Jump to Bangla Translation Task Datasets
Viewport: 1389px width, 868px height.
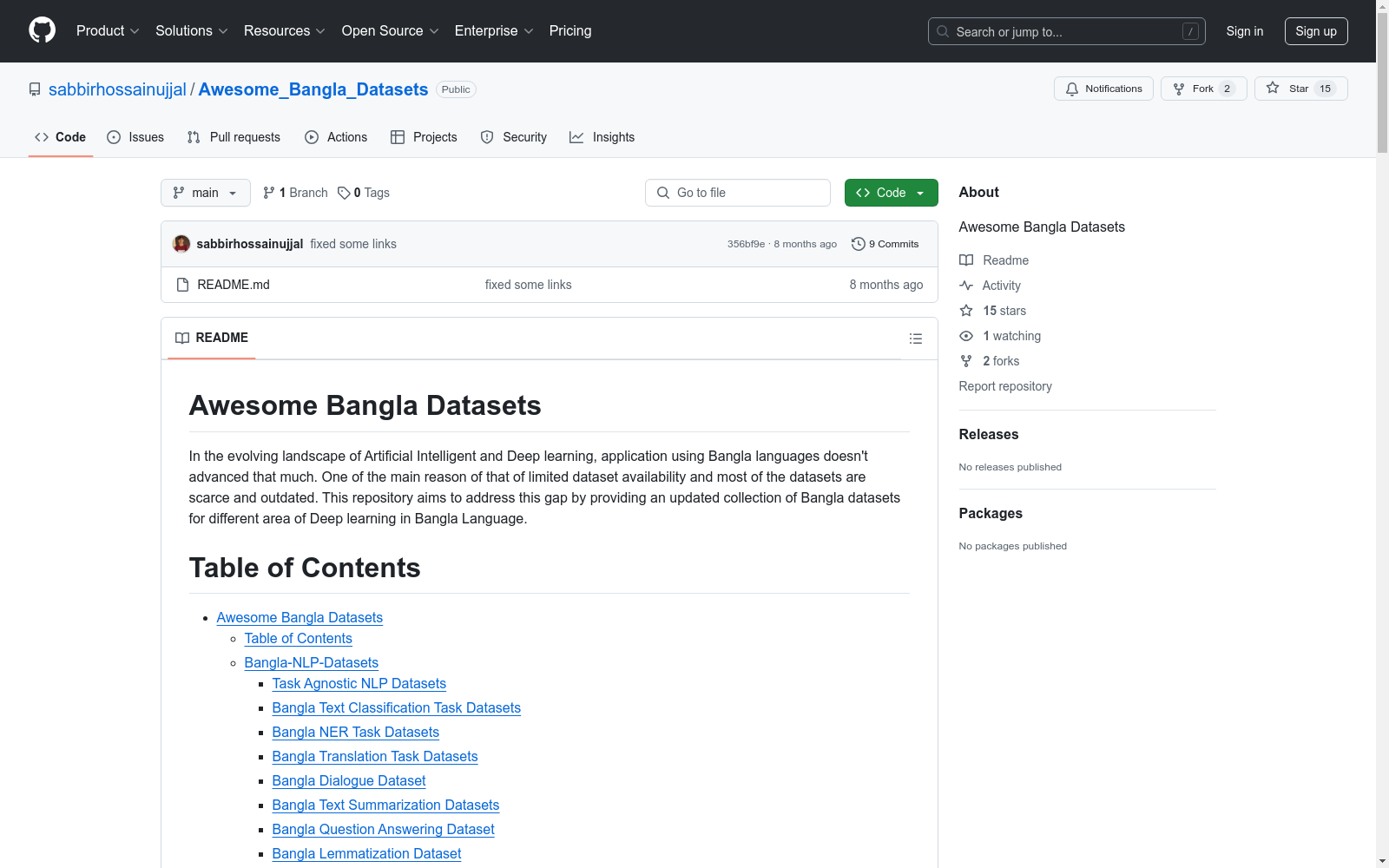tap(375, 756)
